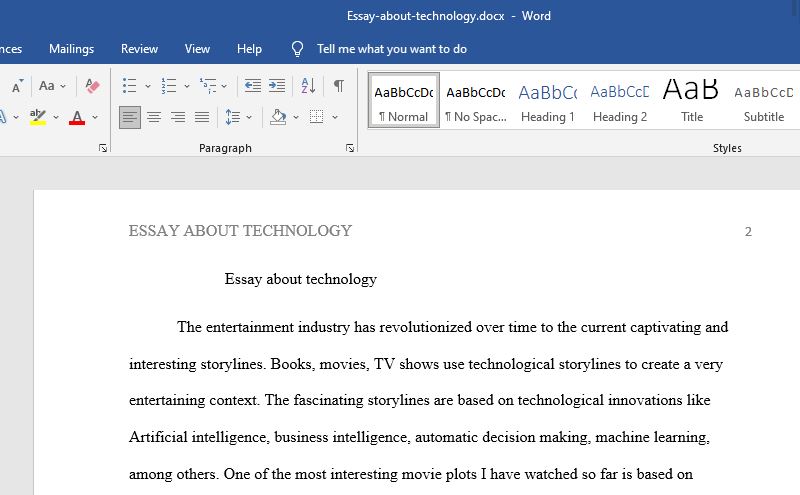Screen dimensions: 800x495
Task: Click the Multilevel List icon
Action: tap(208, 86)
